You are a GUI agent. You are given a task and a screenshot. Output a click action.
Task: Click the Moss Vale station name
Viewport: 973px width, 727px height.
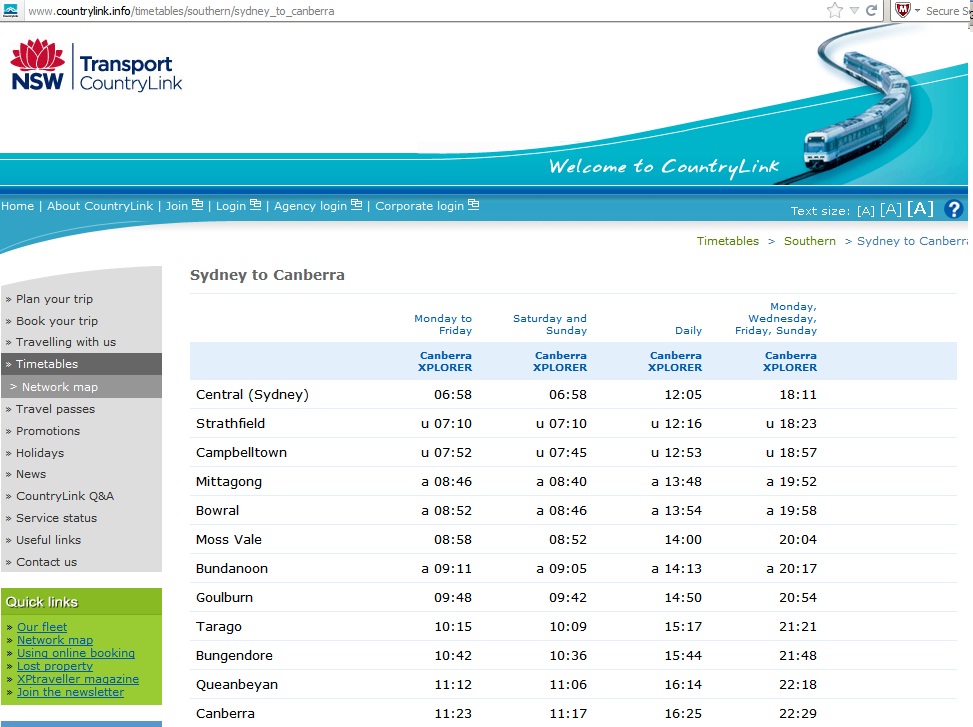pyautogui.click(x=229, y=539)
